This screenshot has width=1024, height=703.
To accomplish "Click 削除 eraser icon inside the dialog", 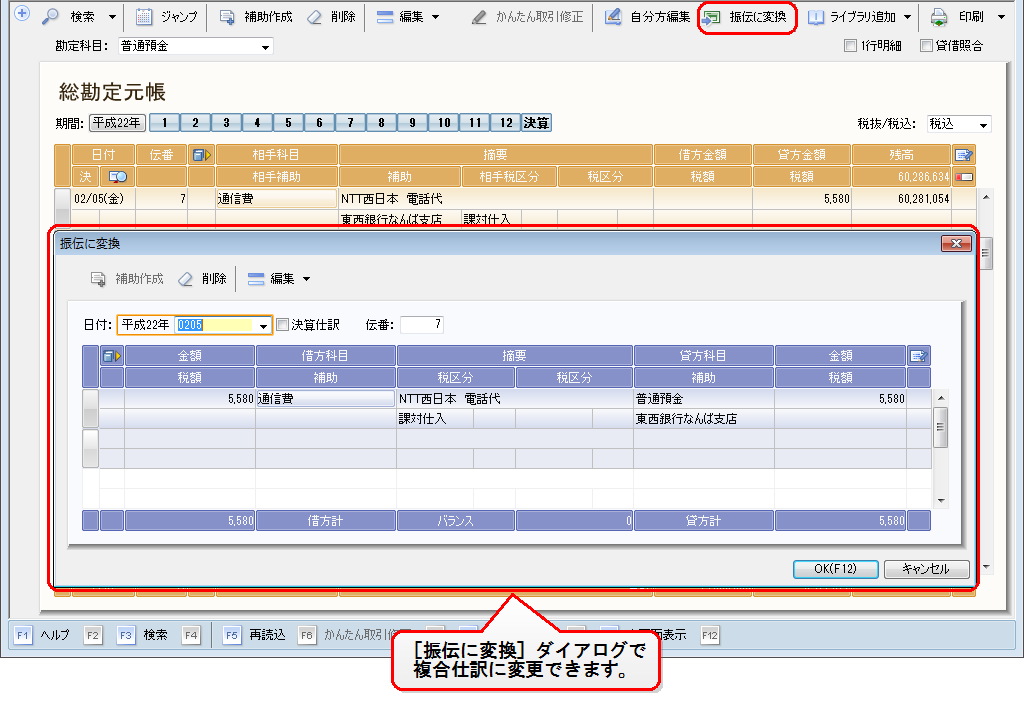I will [x=185, y=279].
